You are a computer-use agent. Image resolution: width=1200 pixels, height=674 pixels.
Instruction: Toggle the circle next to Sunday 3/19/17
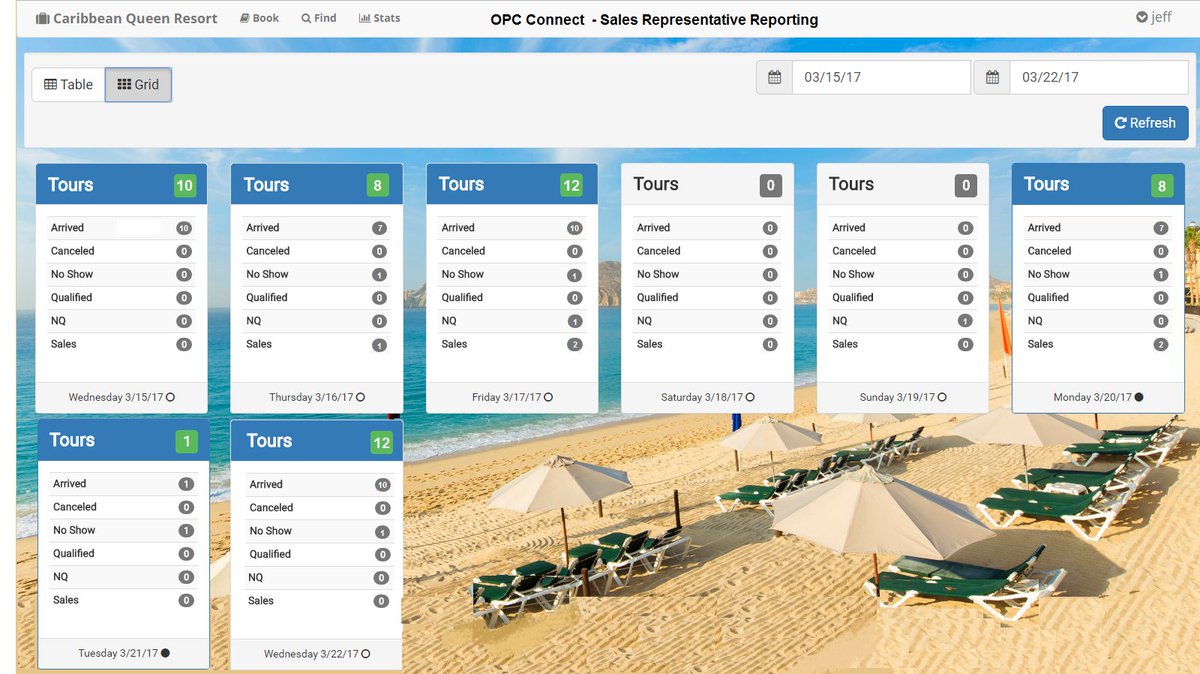(x=942, y=397)
